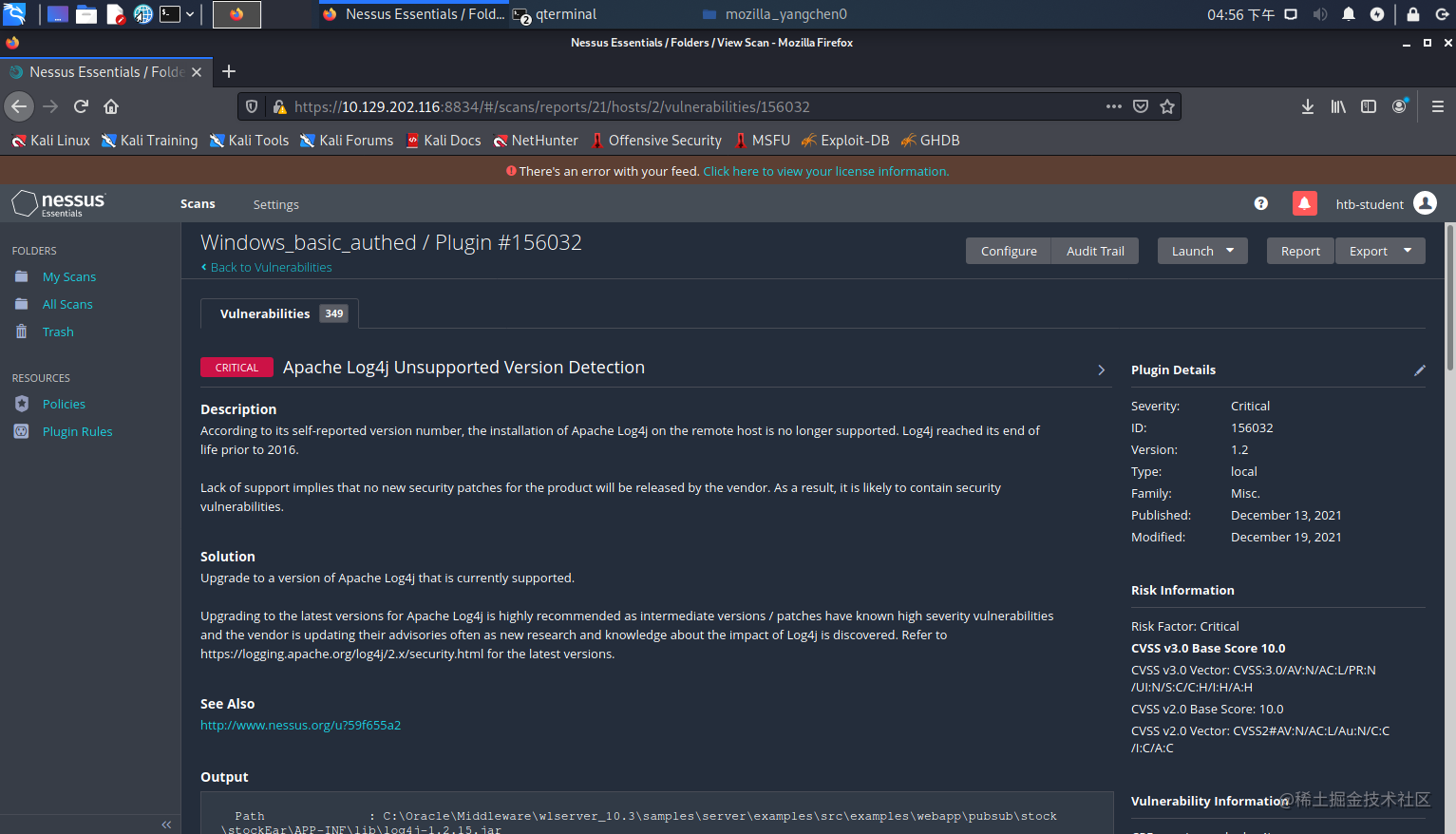The image size is (1456, 834).
Task: Open the nessus.org See Also link
Action: click(x=300, y=725)
